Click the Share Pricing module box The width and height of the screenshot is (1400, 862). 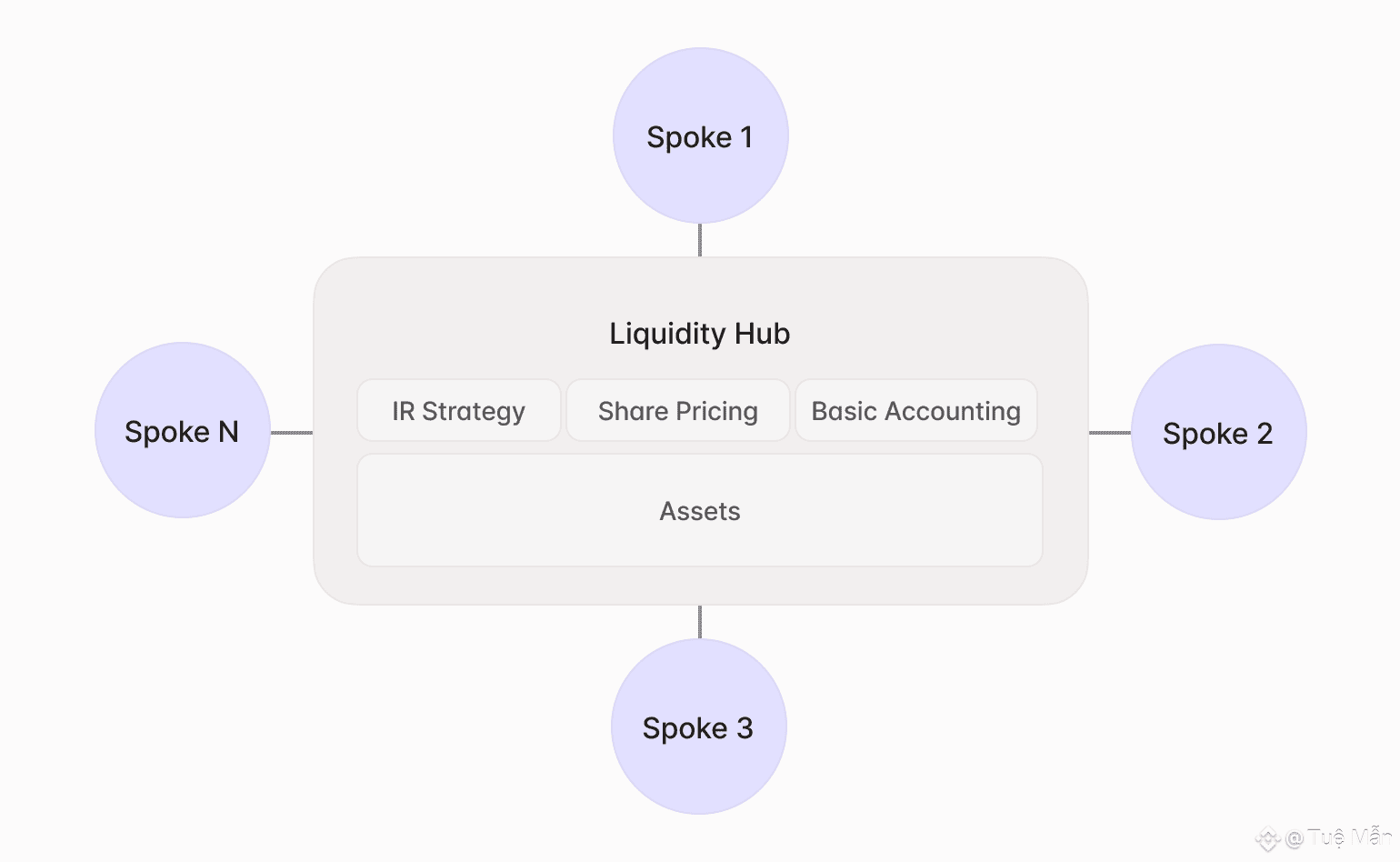pos(678,411)
